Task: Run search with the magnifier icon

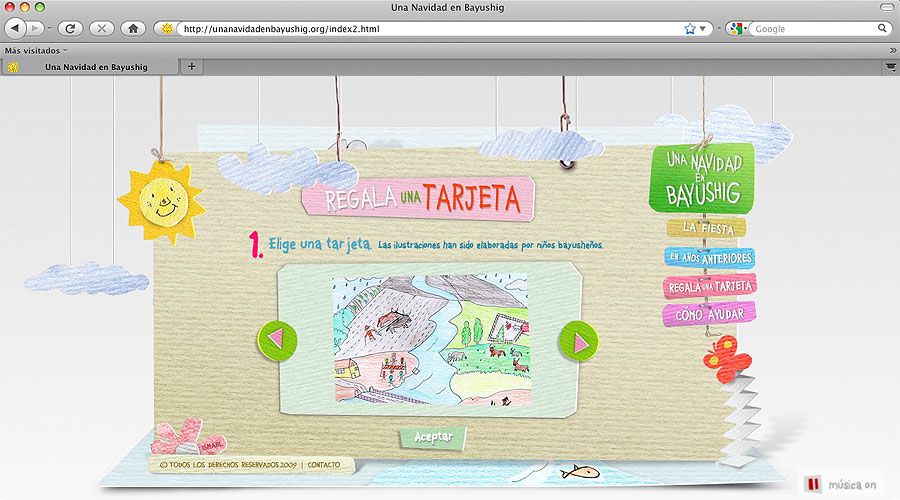Action: click(x=882, y=28)
